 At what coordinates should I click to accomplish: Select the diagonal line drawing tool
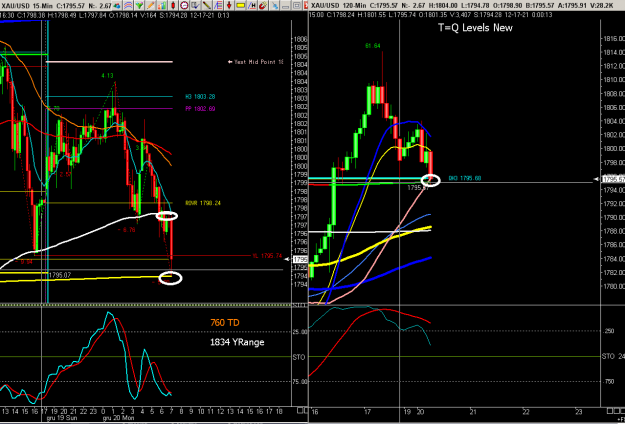tap(207, 6)
